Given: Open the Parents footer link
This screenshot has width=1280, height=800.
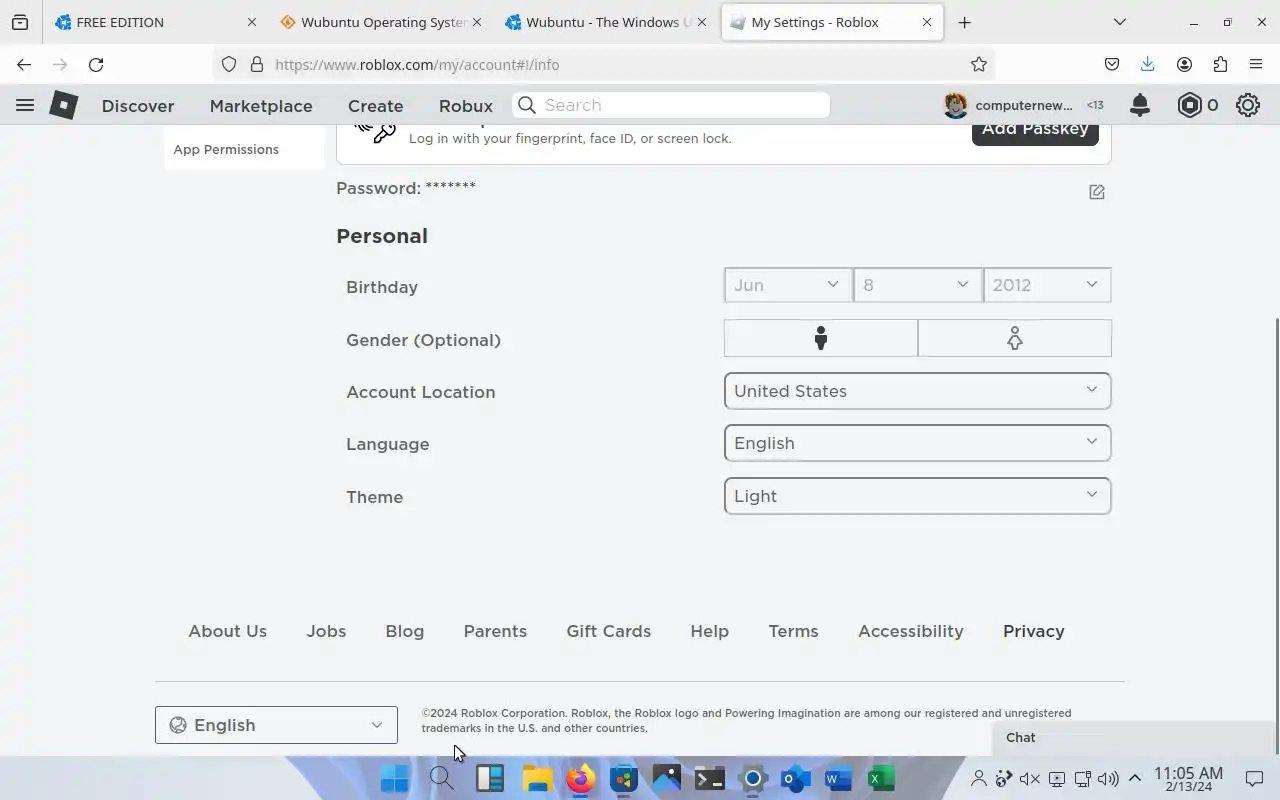Looking at the screenshot, I should (x=495, y=631).
